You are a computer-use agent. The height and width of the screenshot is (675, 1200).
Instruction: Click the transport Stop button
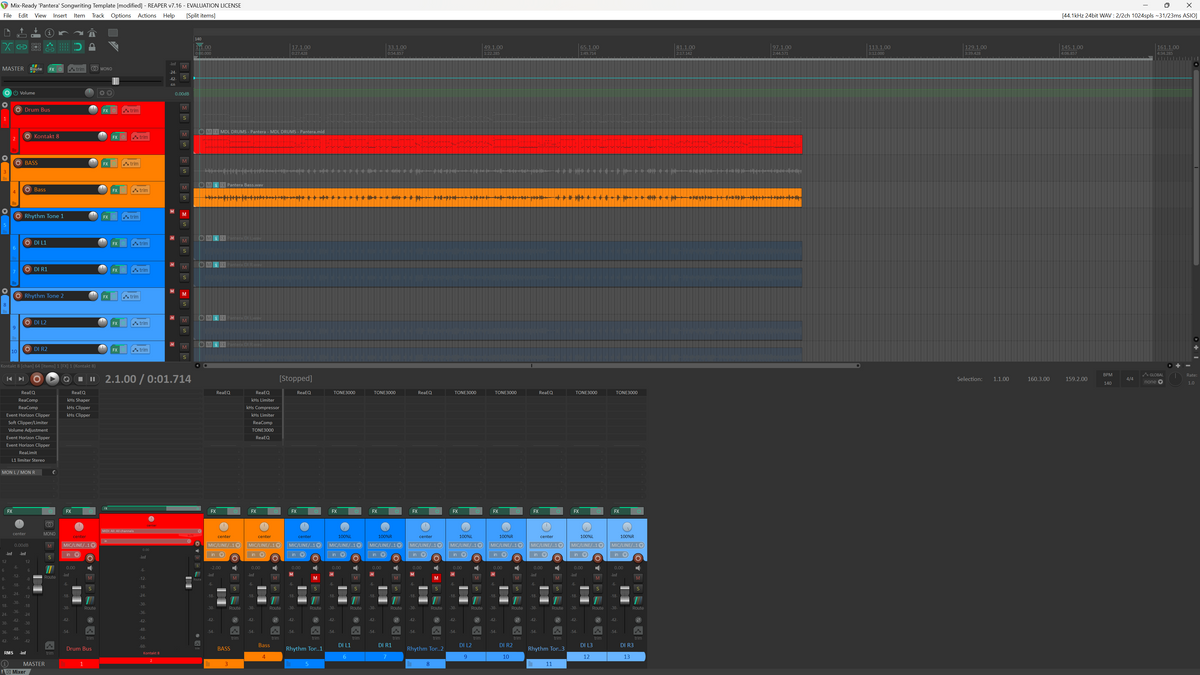pyautogui.click(x=80, y=379)
